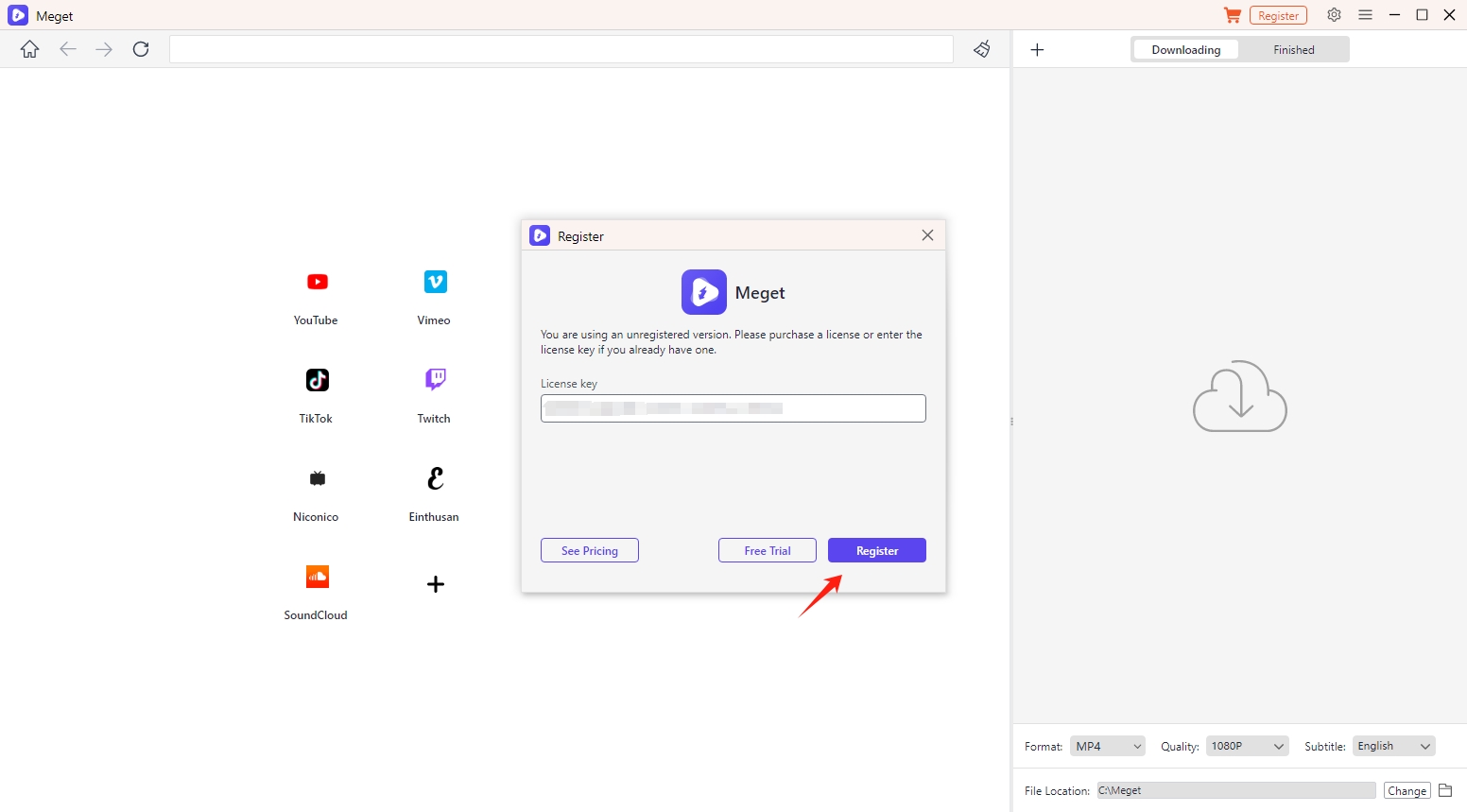Click the C:\Meget file location field

click(1236, 790)
